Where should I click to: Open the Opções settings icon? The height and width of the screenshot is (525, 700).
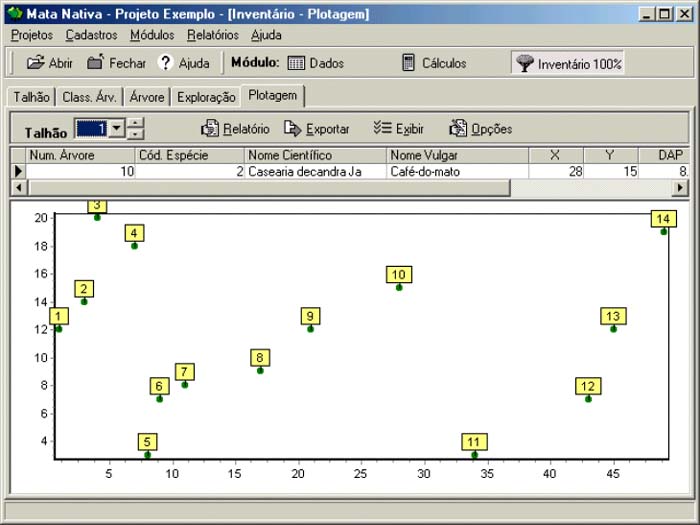click(x=458, y=129)
